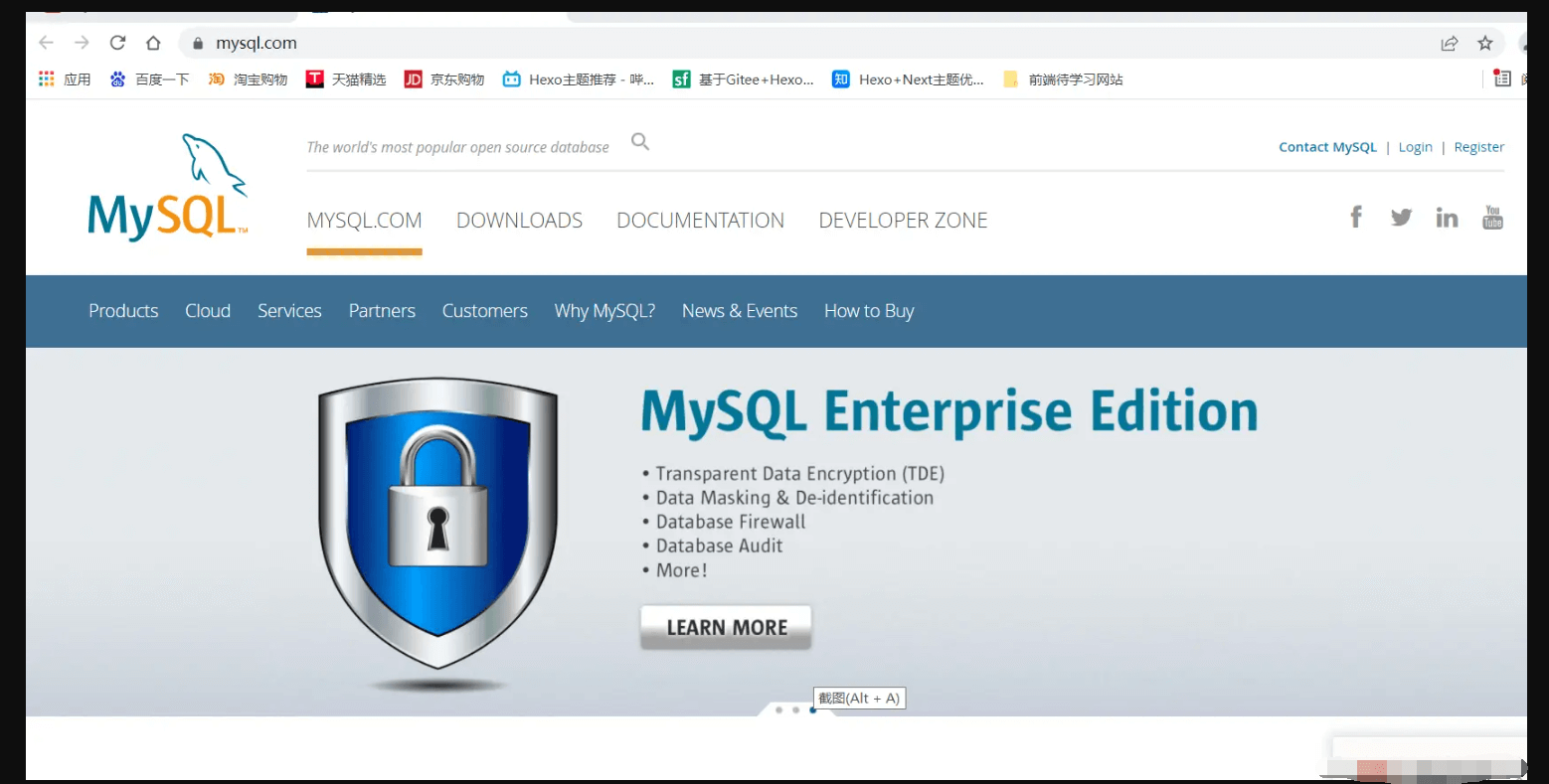
Task: Open the DOWNLOADS tab
Action: pyautogui.click(x=519, y=221)
